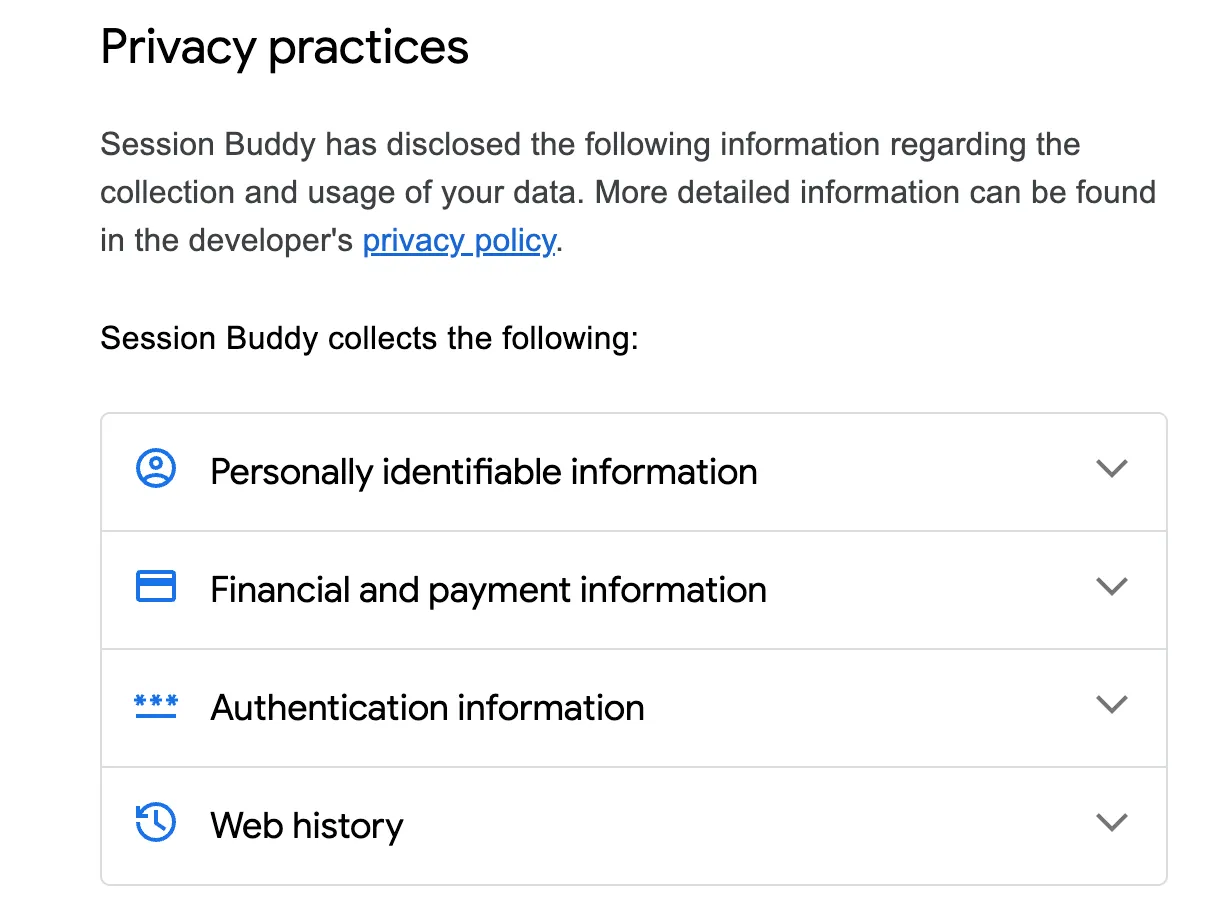This screenshot has width=1230, height=898.
Task: Click the Privacy practices heading
Action: click(x=283, y=46)
